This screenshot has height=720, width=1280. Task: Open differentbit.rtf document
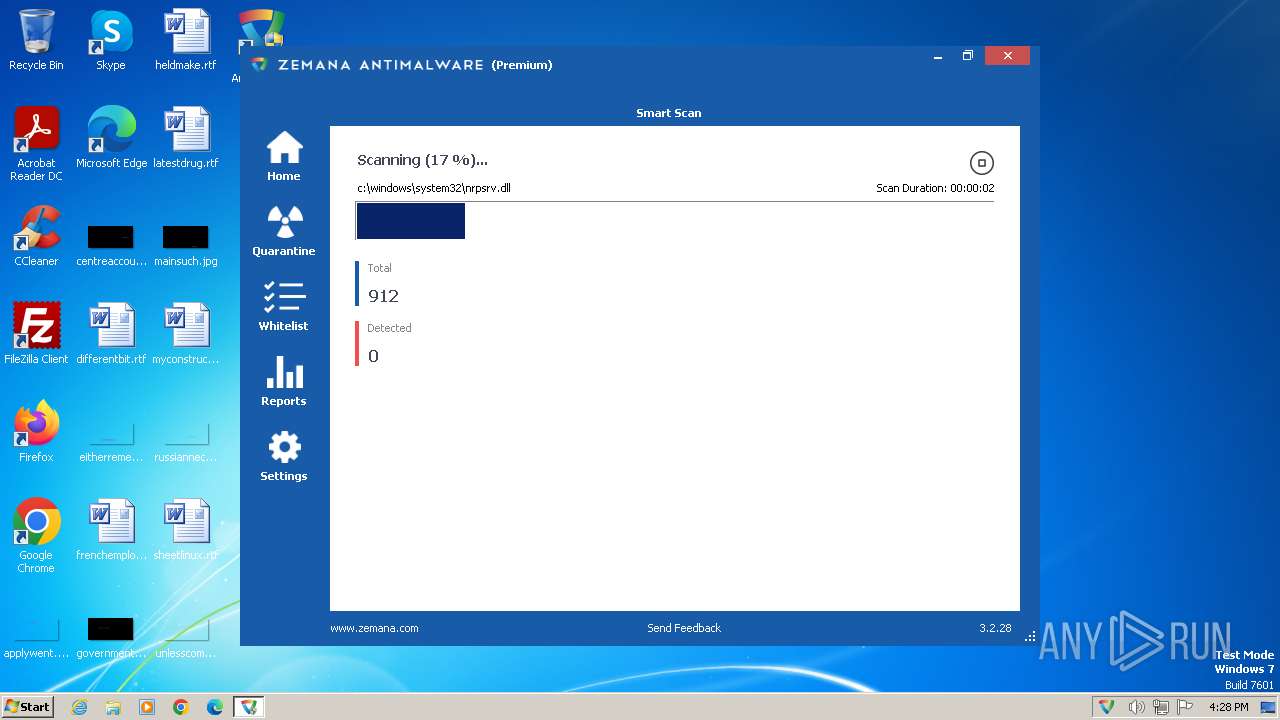[x=111, y=334]
